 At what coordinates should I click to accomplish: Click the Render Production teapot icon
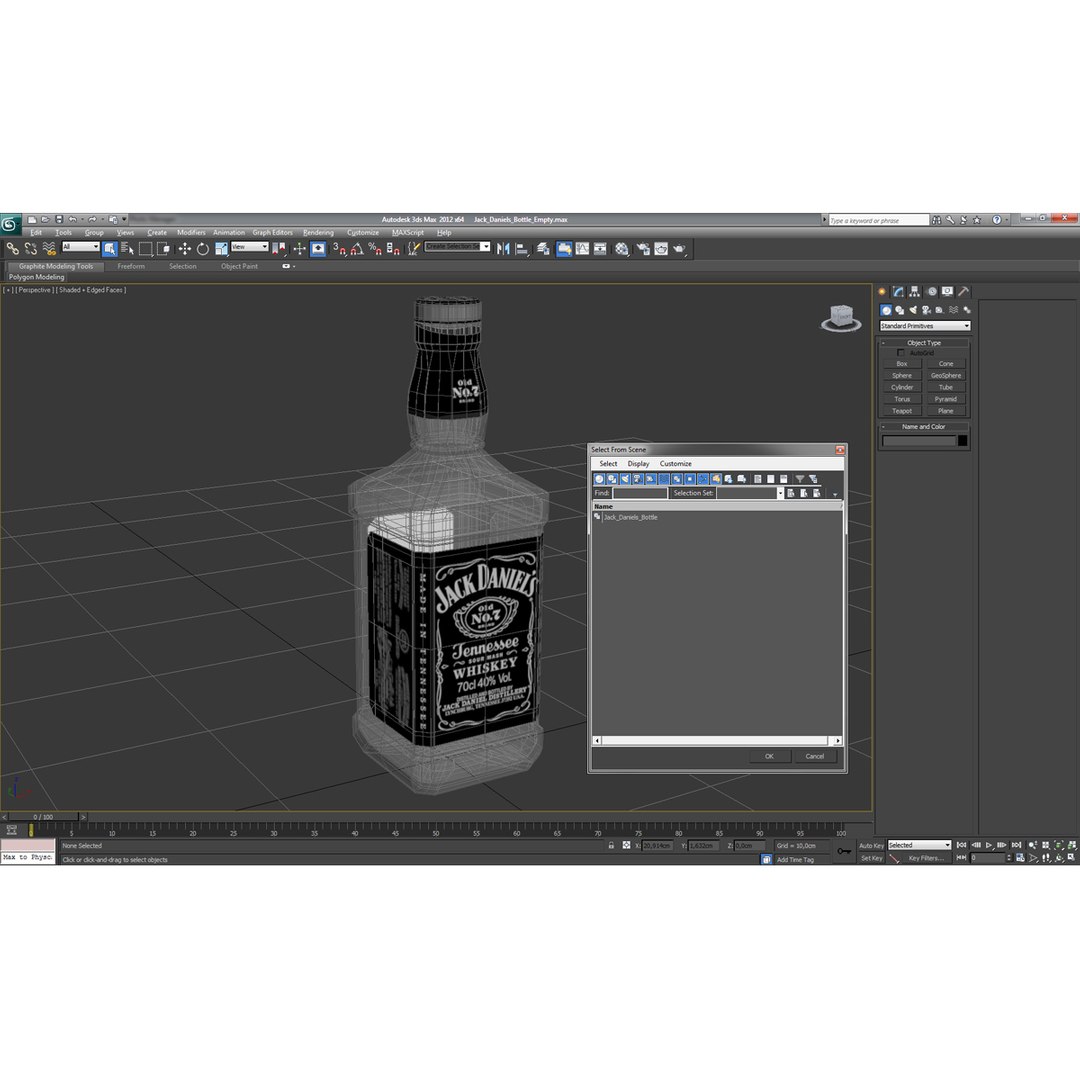click(x=680, y=249)
